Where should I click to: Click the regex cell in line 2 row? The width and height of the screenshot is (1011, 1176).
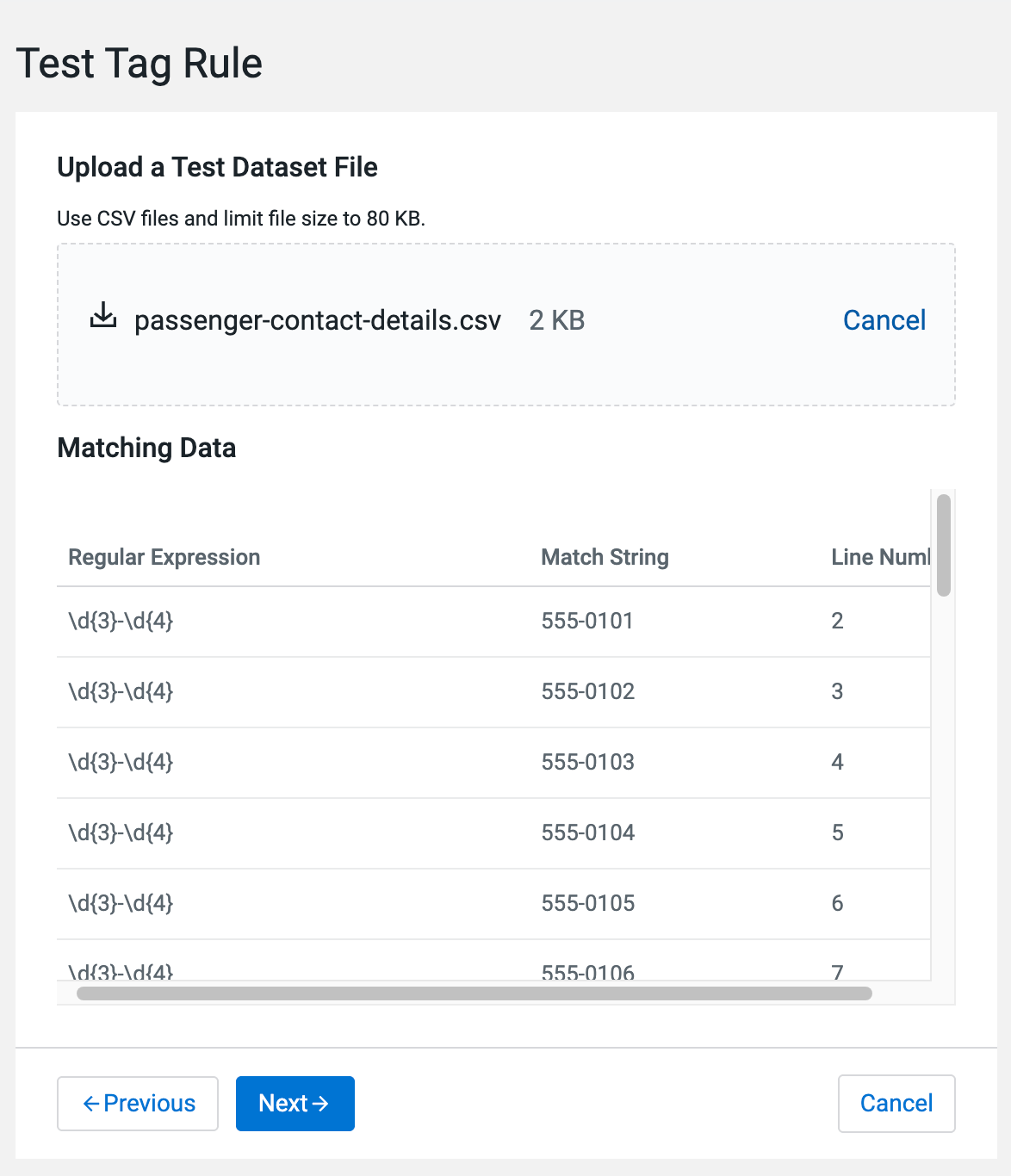click(121, 621)
